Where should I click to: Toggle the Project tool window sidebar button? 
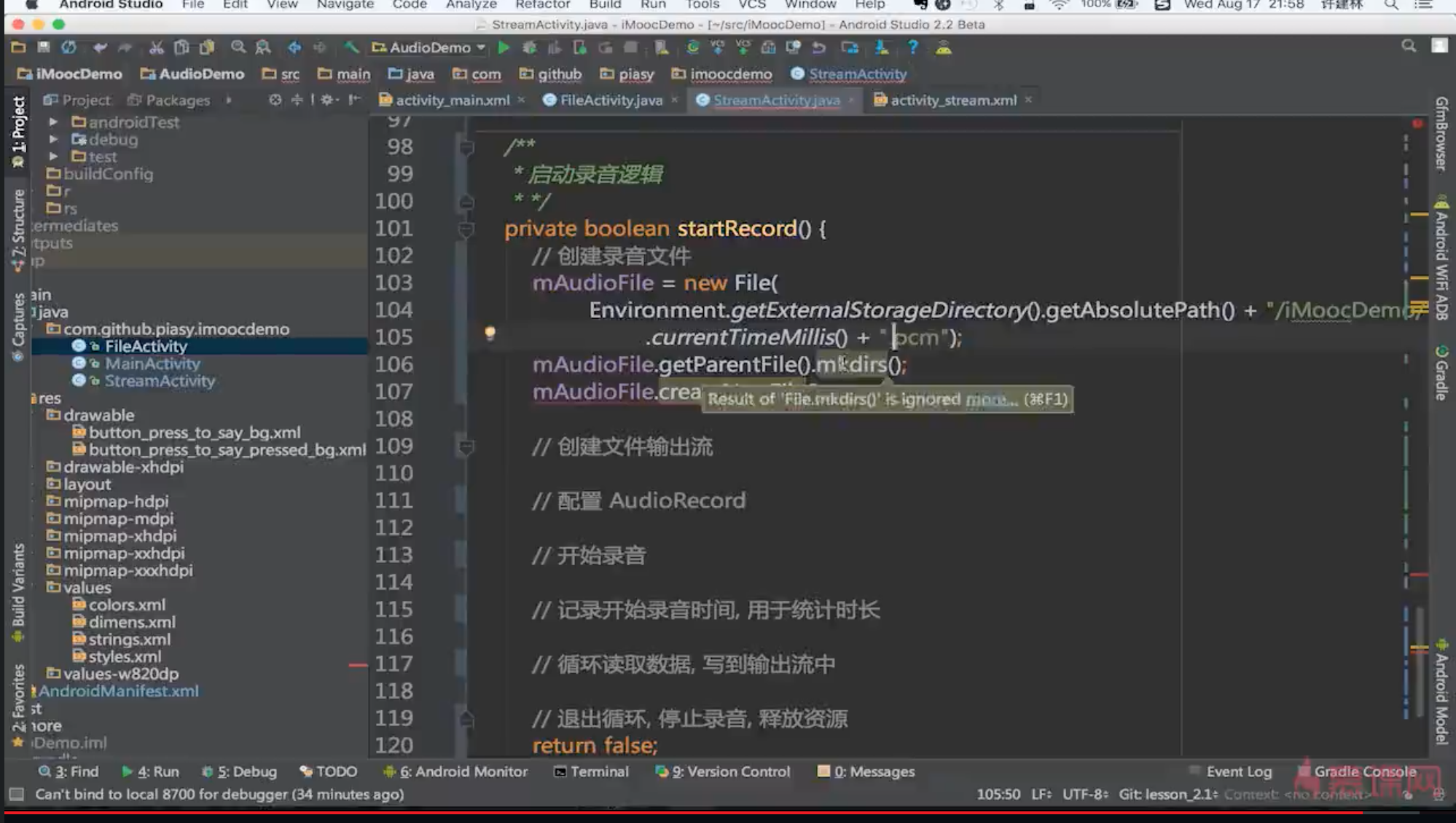(x=18, y=131)
